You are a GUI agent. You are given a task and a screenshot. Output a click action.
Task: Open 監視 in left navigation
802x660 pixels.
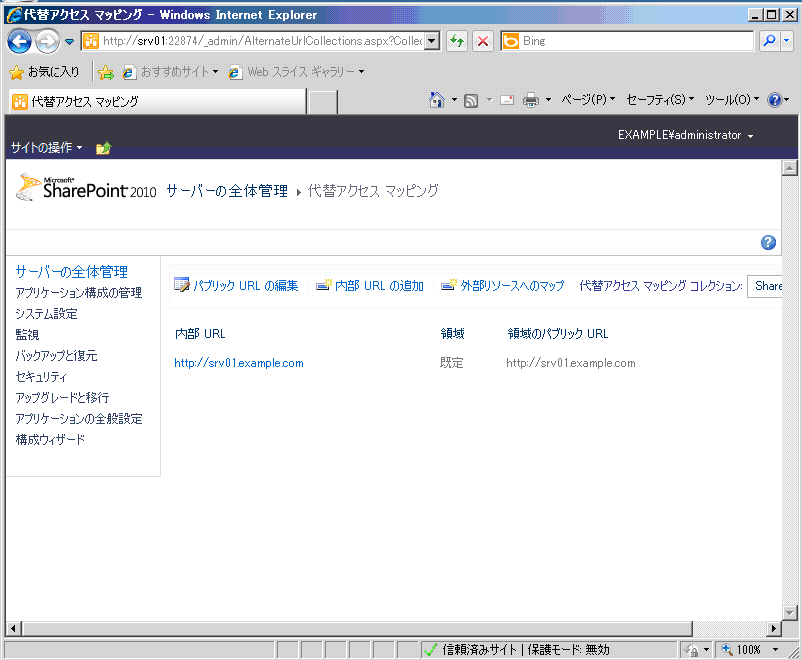click(x=27, y=335)
